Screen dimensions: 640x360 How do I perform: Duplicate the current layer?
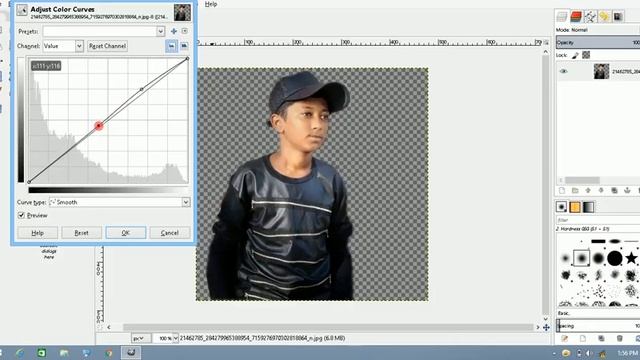pos(614,191)
